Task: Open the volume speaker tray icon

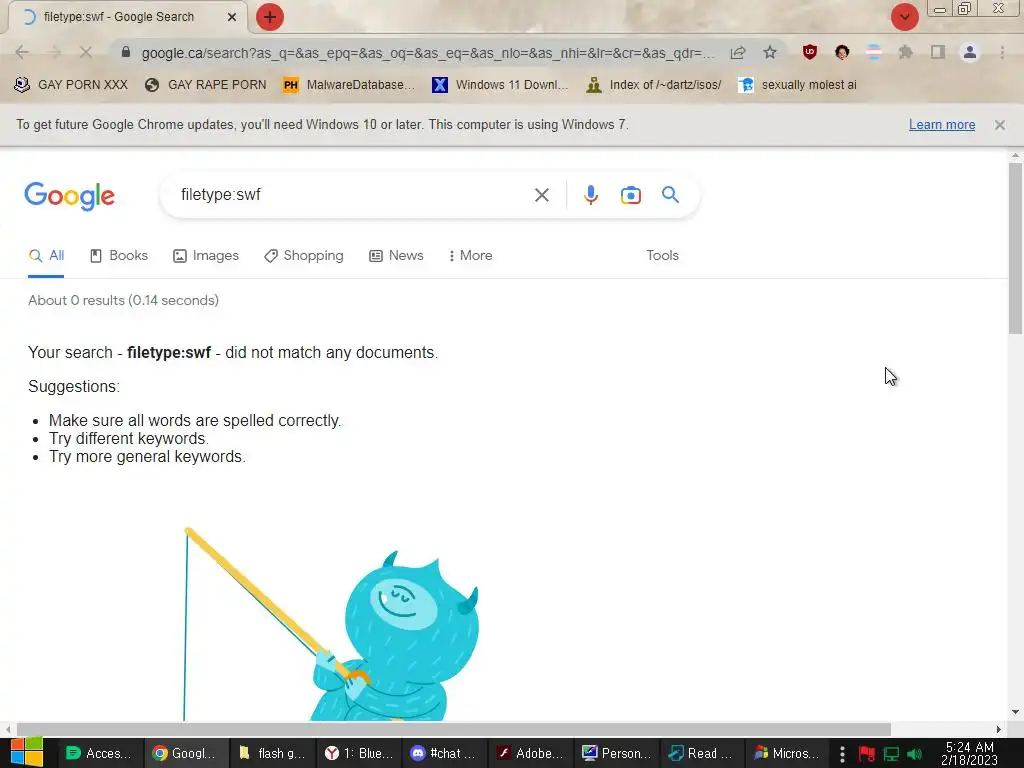Action: (x=915, y=754)
